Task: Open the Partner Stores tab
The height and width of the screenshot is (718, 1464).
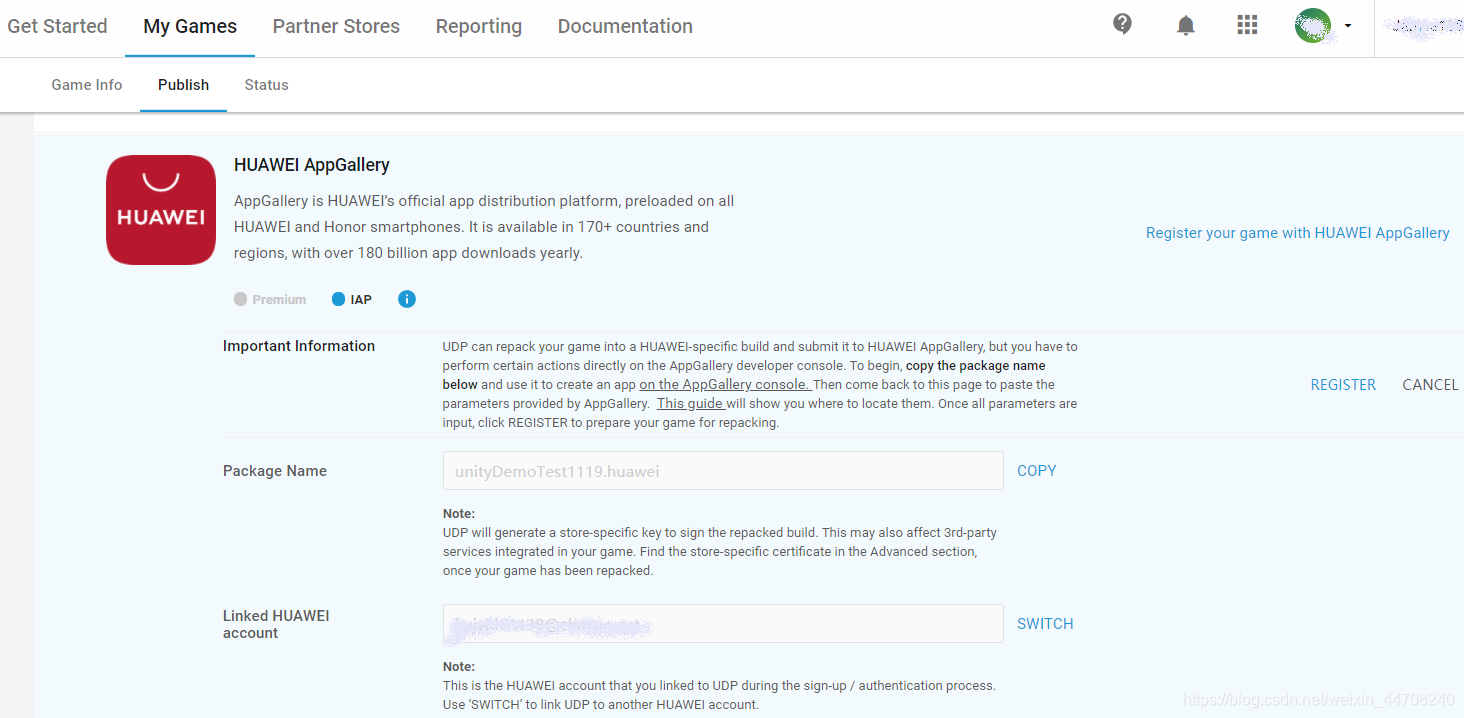Action: tap(336, 26)
